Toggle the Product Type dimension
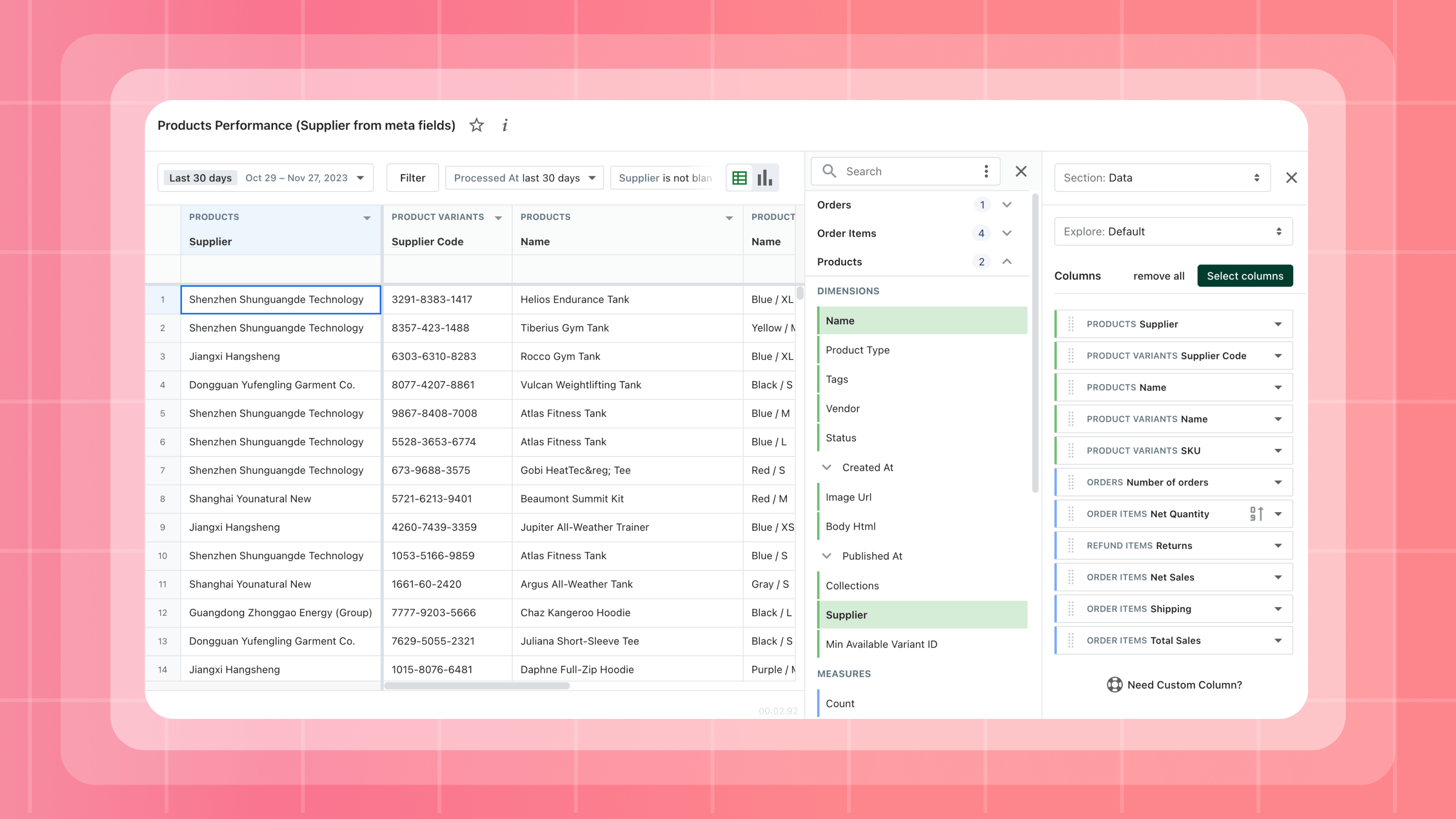 tap(922, 350)
